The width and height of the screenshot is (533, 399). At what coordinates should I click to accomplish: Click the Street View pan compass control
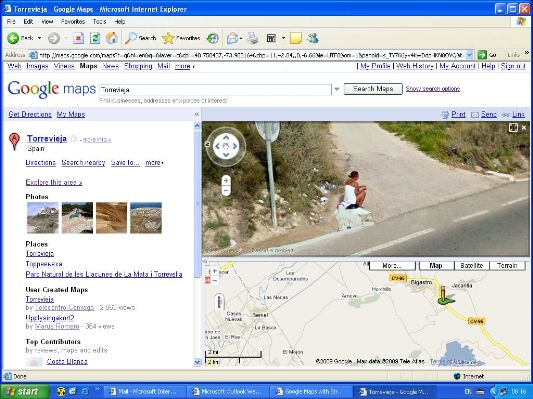coord(226,146)
